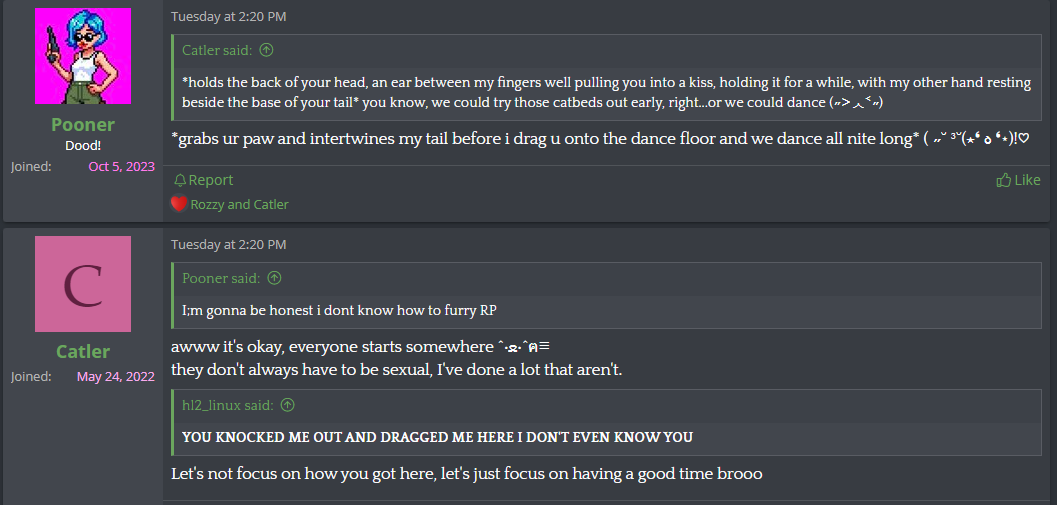Open the timestamp on Pooner's post
This screenshot has height=505, width=1057.
228,17
